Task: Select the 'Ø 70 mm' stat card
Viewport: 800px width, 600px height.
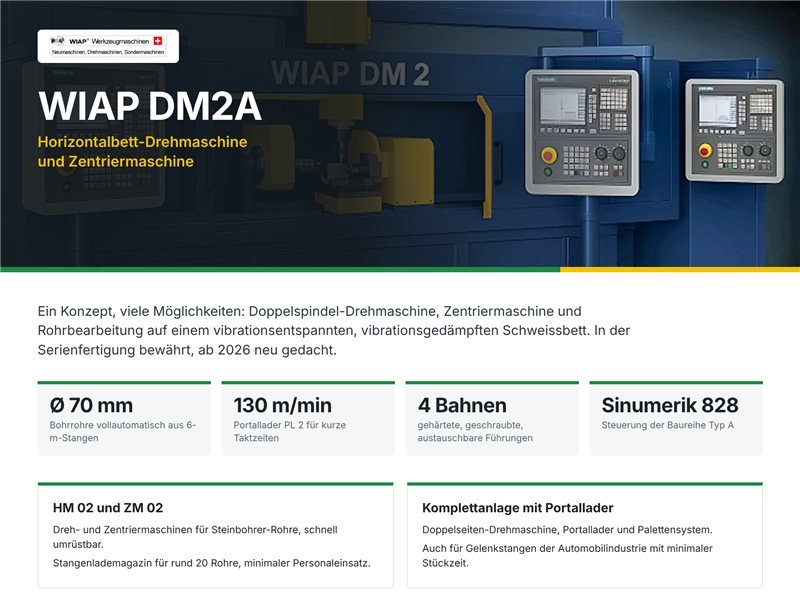Action: (x=124, y=418)
